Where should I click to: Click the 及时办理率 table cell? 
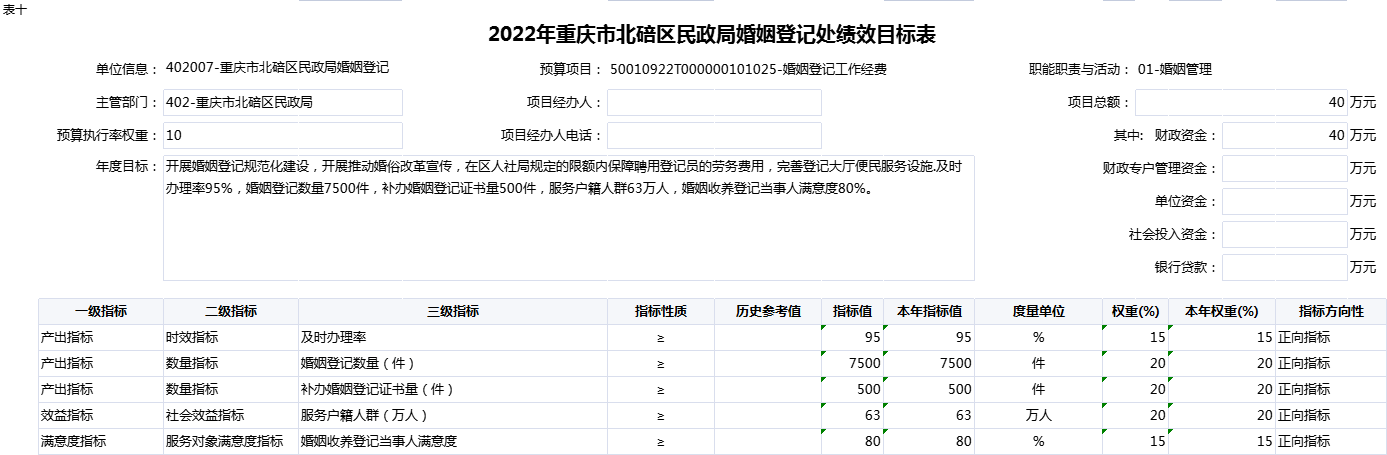pyautogui.click(x=452, y=338)
